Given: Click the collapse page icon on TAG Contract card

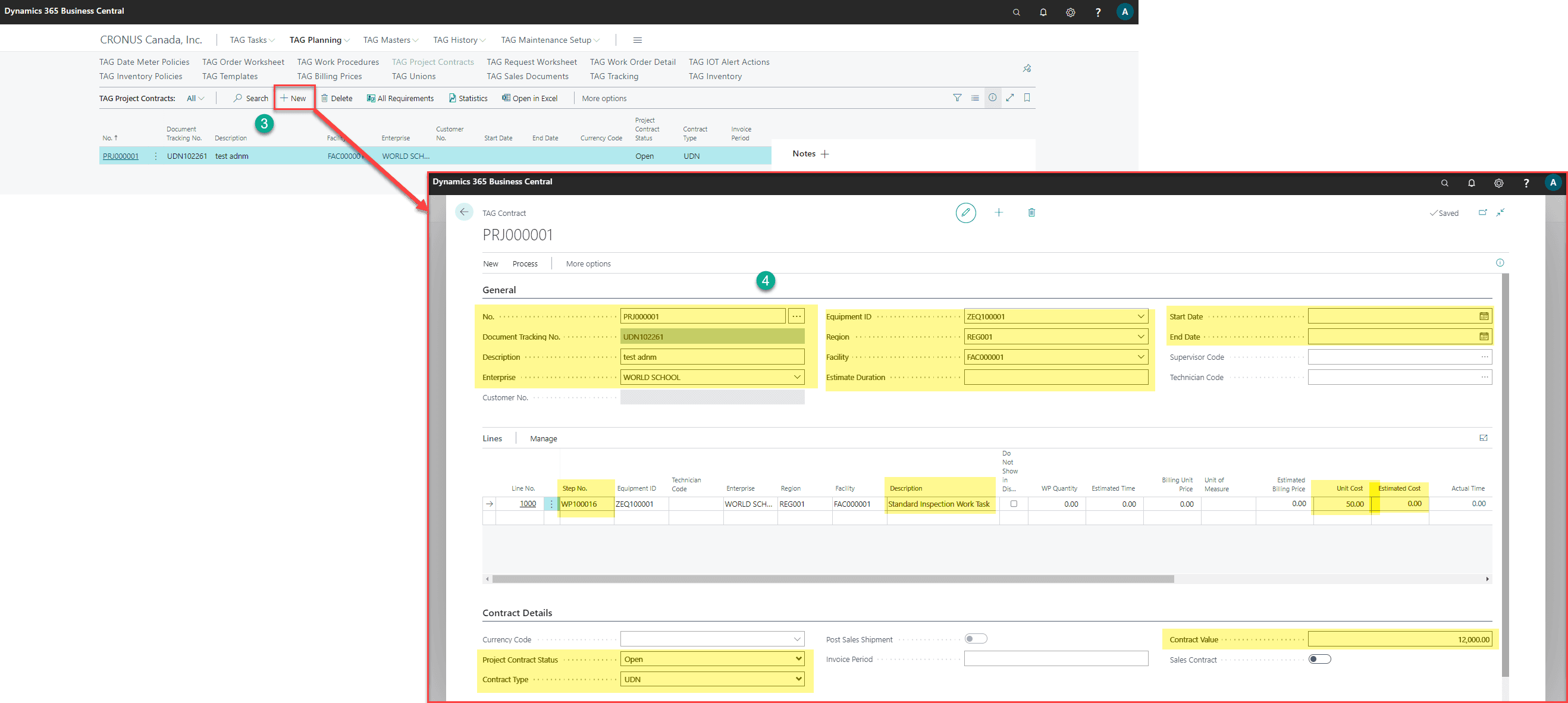Looking at the screenshot, I should click(1500, 212).
